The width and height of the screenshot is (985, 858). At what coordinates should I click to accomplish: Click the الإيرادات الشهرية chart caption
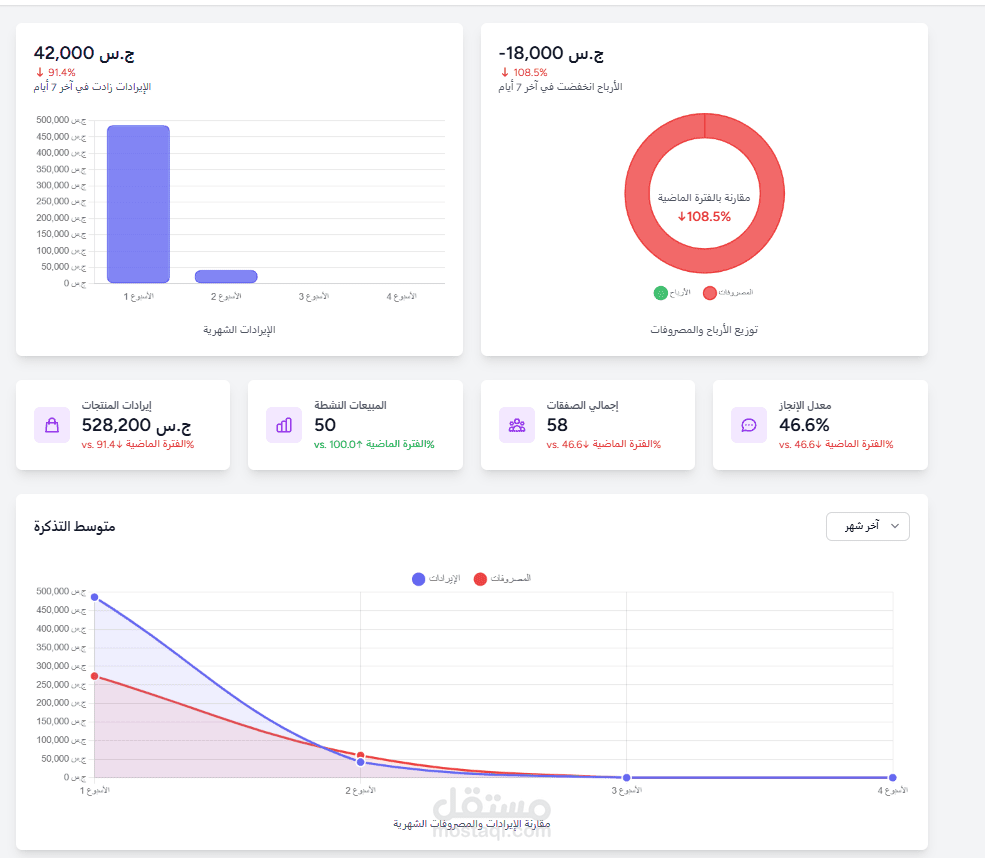click(239, 330)
